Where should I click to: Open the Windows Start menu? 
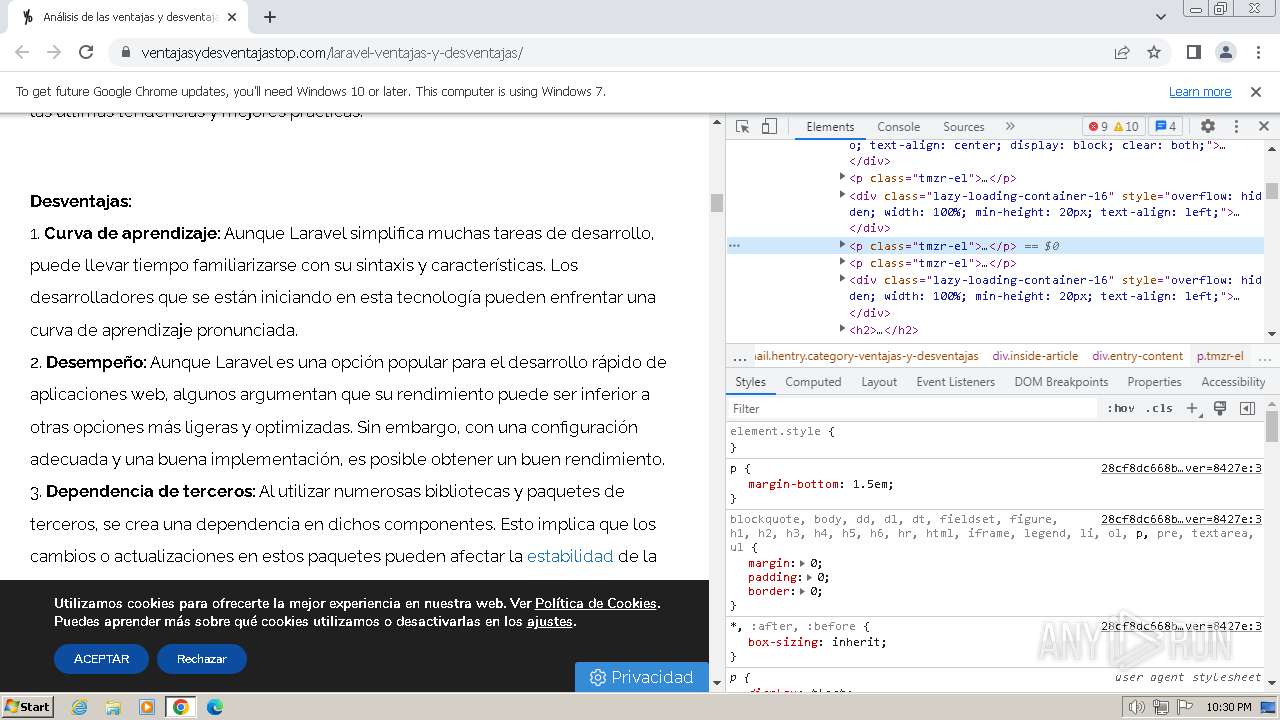(28, 706)
